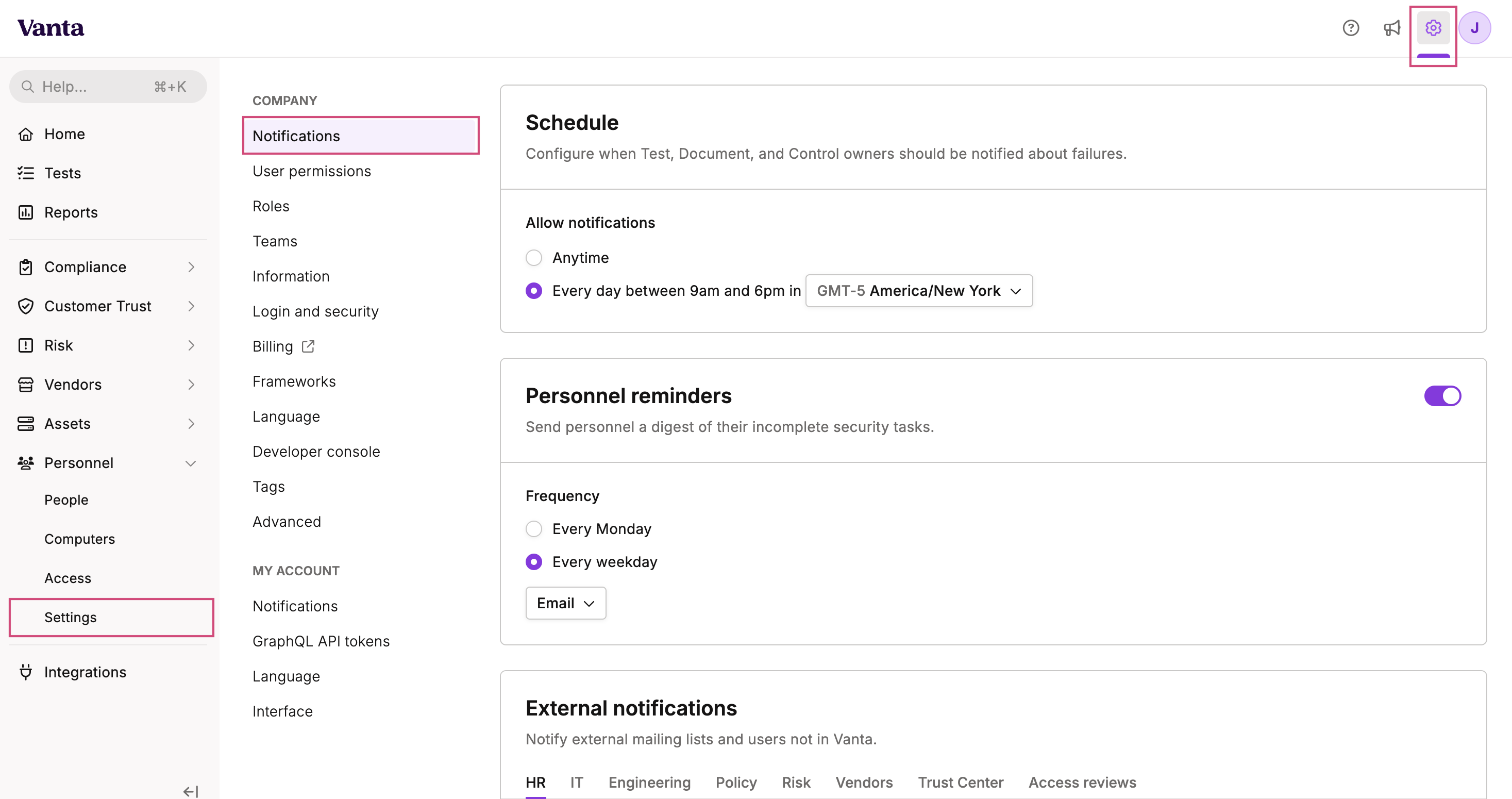Open Login and security settings
The image size is (1512, 799).
pos(315,311)
